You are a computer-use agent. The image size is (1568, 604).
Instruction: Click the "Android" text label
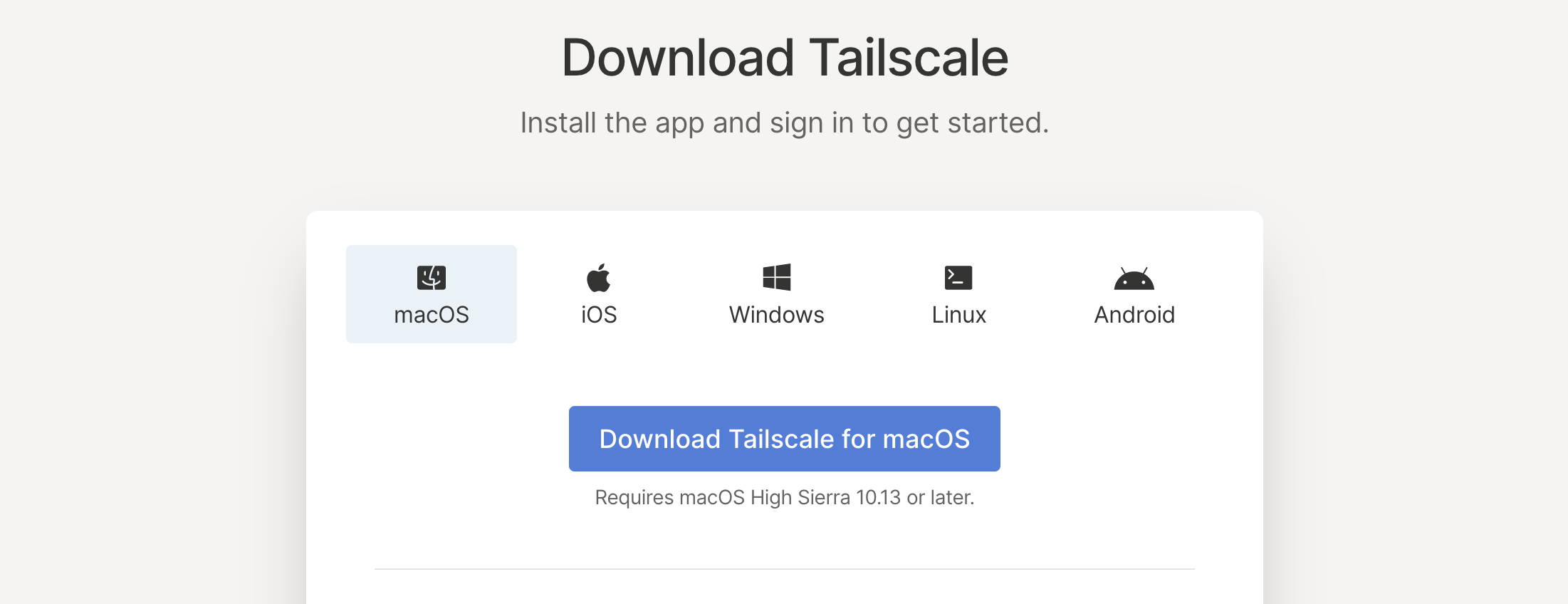coord(1134,315)
